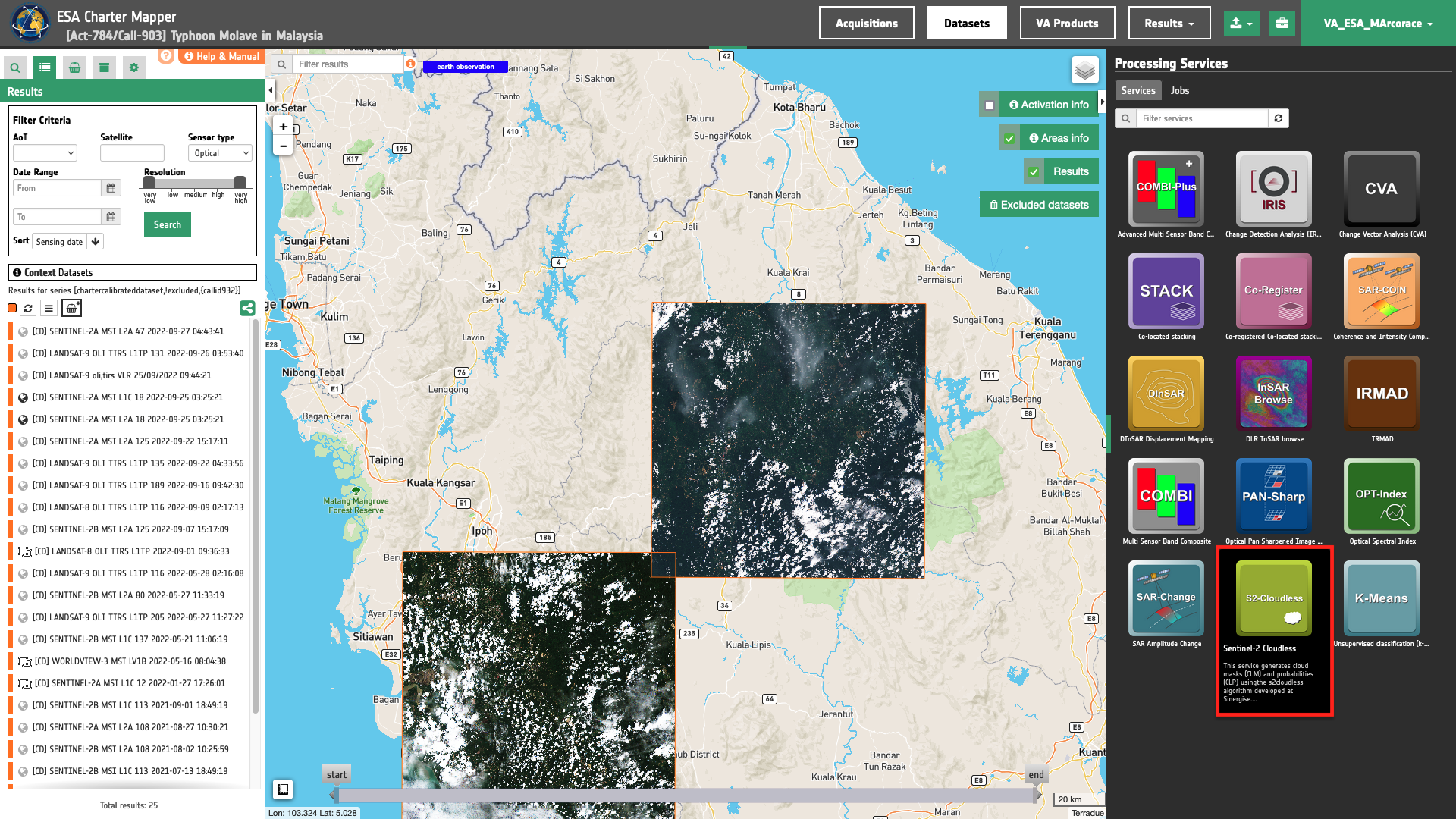Open the SAR-COIN coherence service
Image resolution: width=1456 pixels, height=819 pixels.
click(x=1382, y=291)
